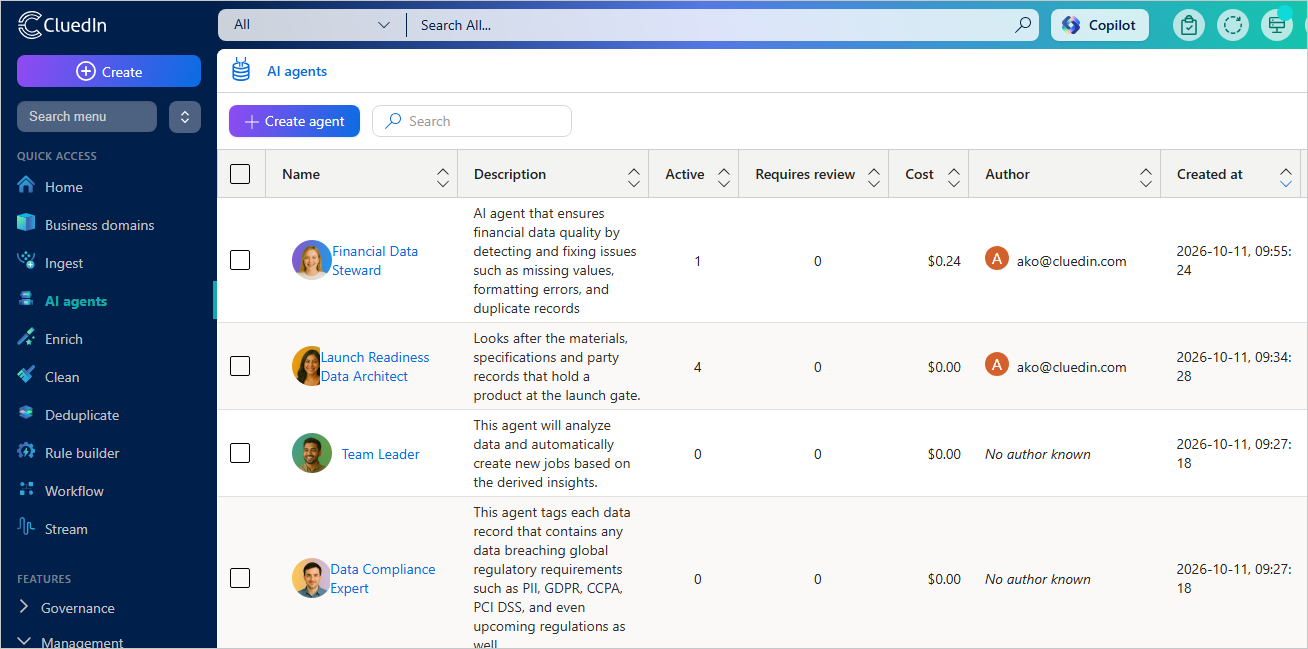This screenshot has width=1308, height=649.
Task: Select the Team Leader row checkbox
Action: click(240, 453)
